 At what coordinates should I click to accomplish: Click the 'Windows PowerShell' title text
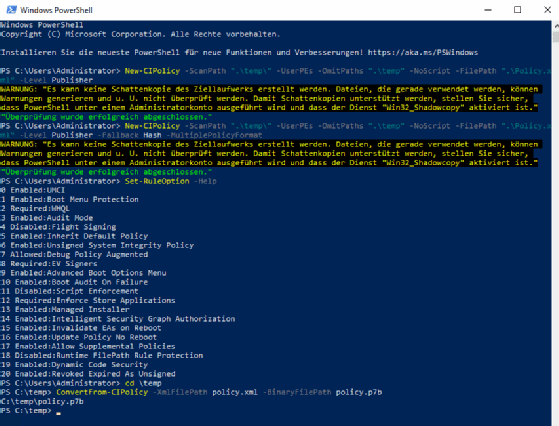coord(56,10)
